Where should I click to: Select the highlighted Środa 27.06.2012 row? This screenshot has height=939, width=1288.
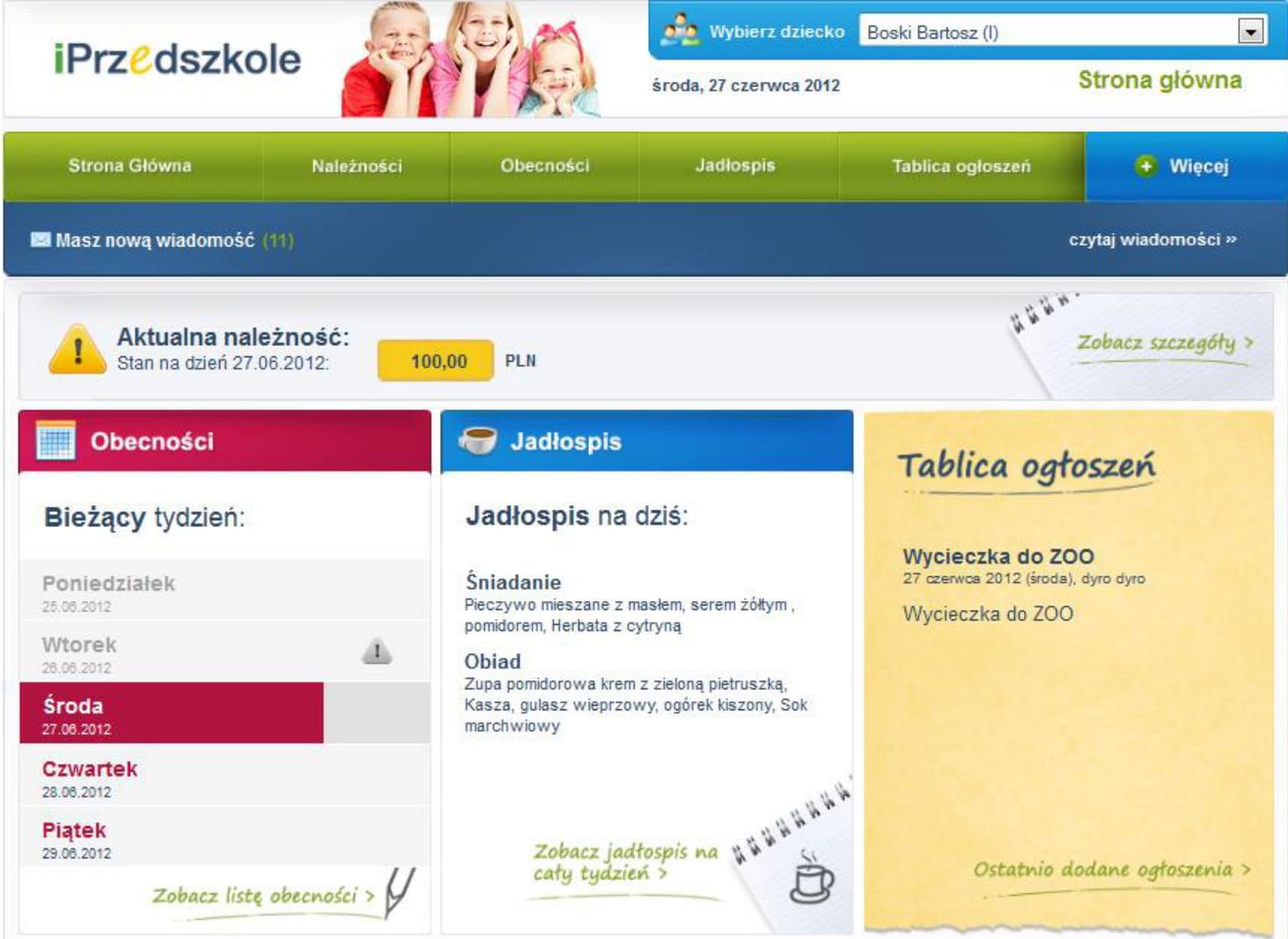tap(224, 713)
